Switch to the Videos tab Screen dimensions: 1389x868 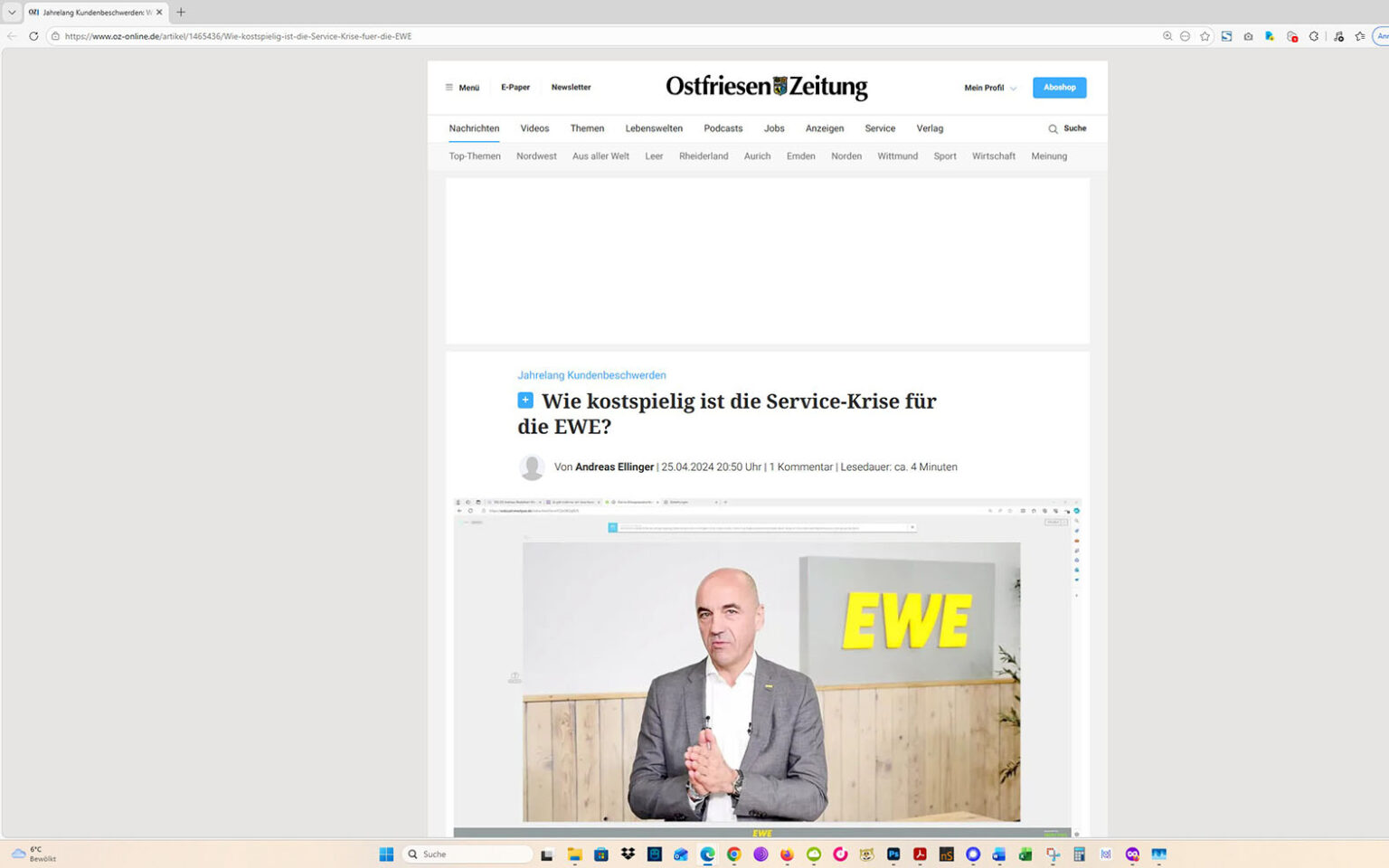coord(534,128)
